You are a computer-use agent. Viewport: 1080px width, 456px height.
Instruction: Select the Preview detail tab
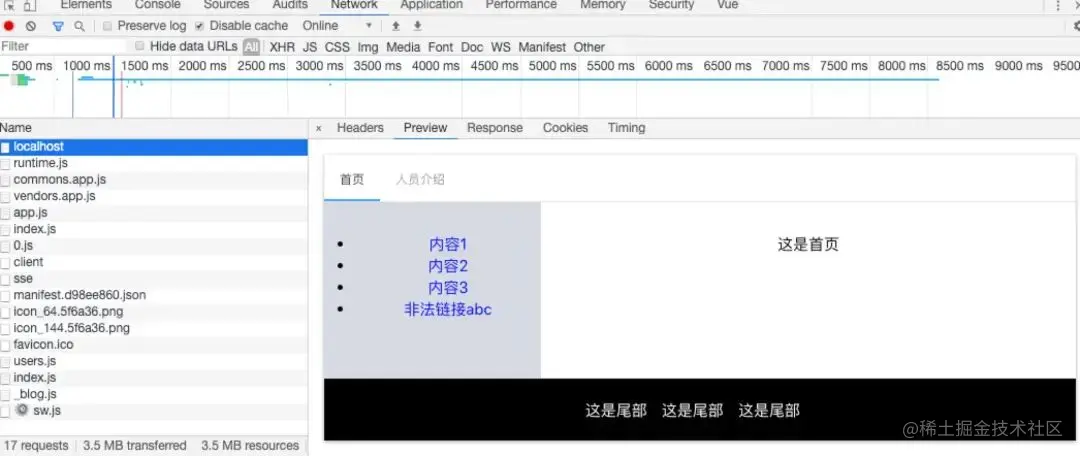point(426,127)
